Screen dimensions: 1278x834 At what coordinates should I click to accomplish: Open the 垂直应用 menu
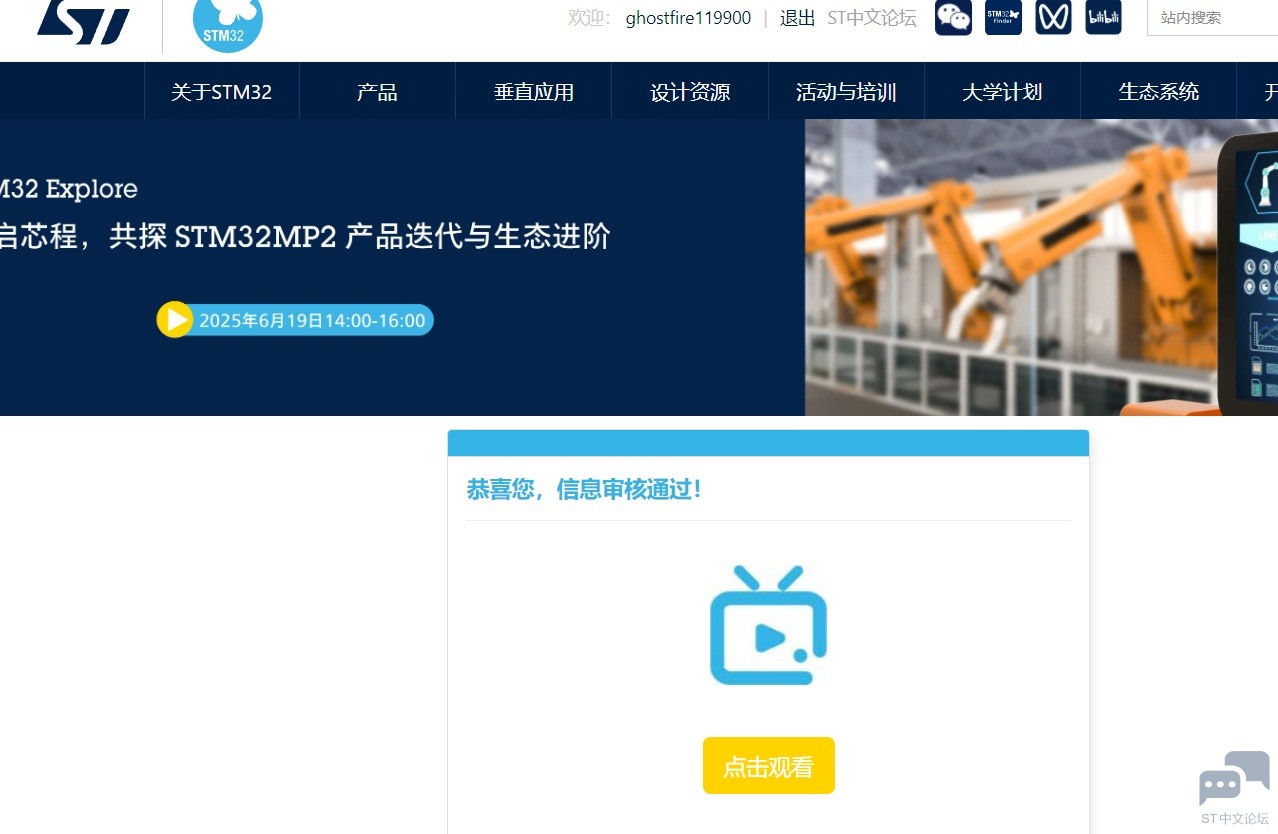coord(534,92)
